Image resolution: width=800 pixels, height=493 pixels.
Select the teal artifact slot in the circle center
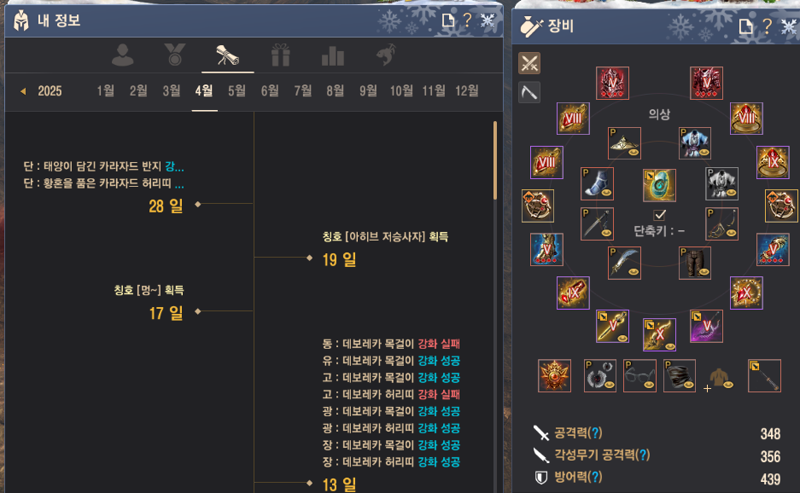pos(659,185)
